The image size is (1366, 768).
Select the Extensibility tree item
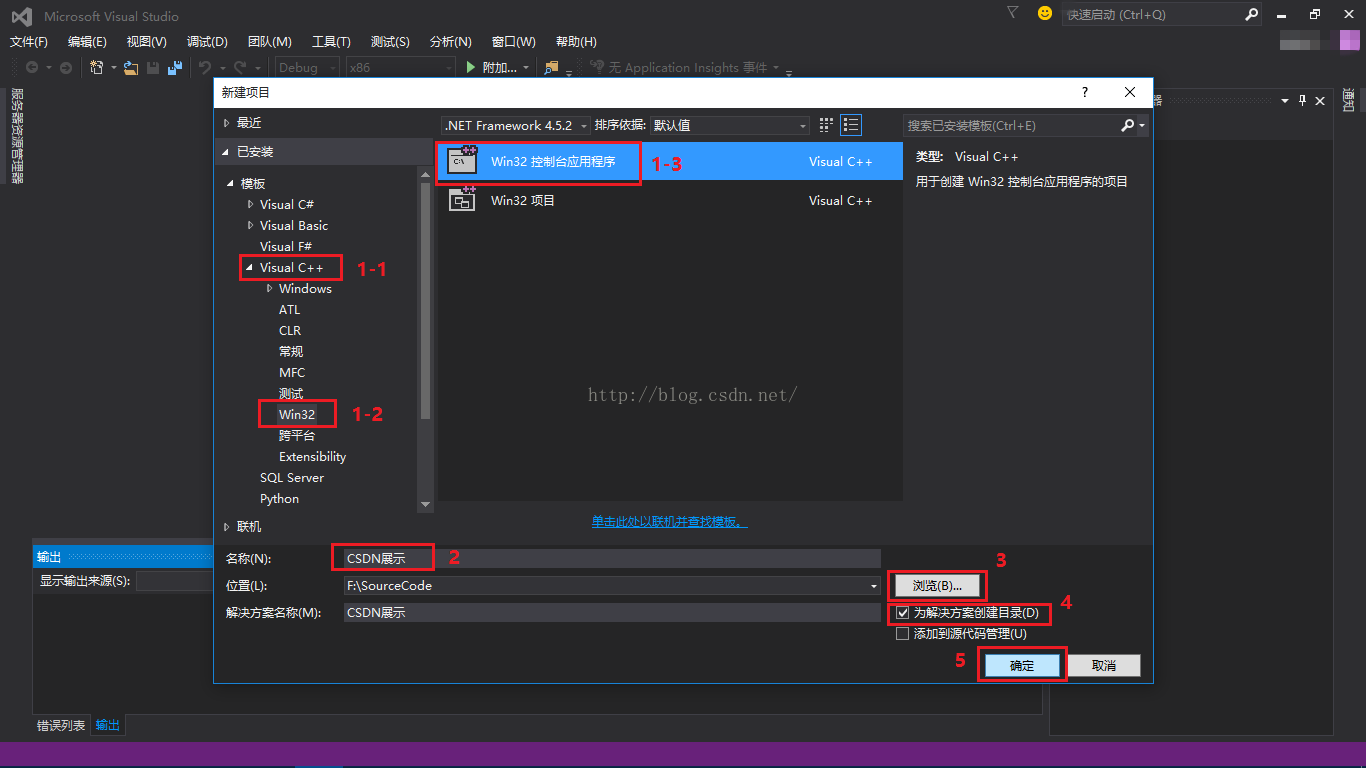[x=312, y=456]
